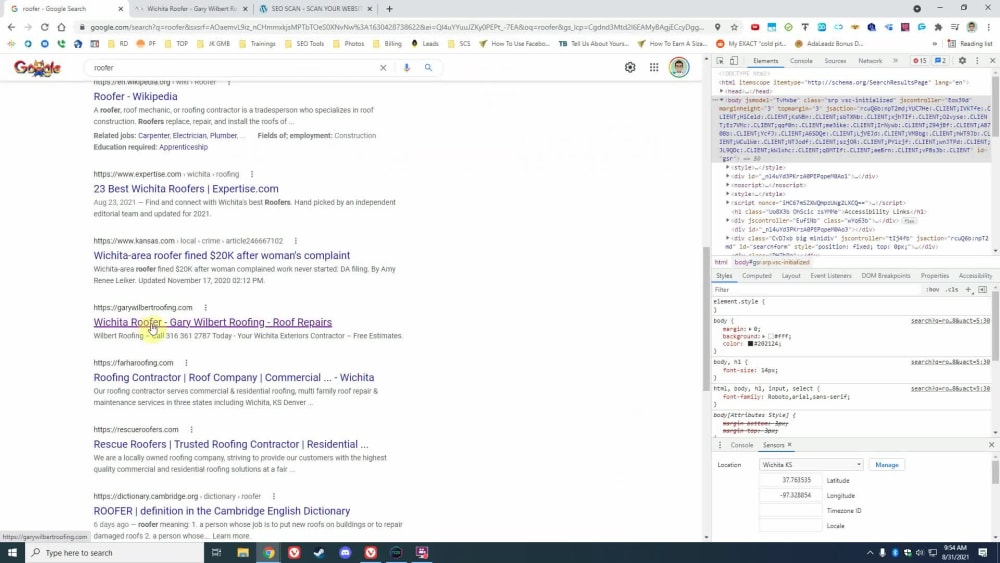1000x563 pixels.
Task: Click the Filter styles input field
Action: coord(816,289)
